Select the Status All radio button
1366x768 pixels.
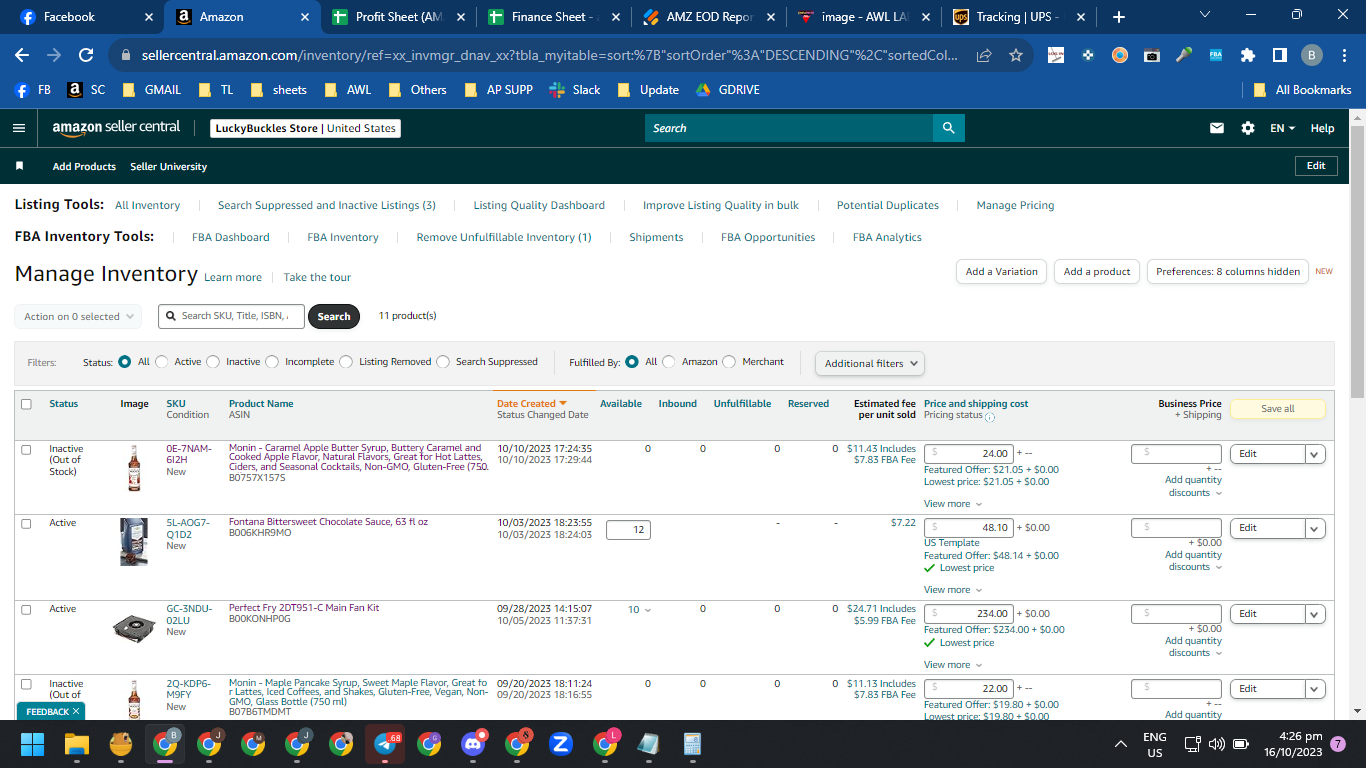pyautogui.click(x=125, y=362)
